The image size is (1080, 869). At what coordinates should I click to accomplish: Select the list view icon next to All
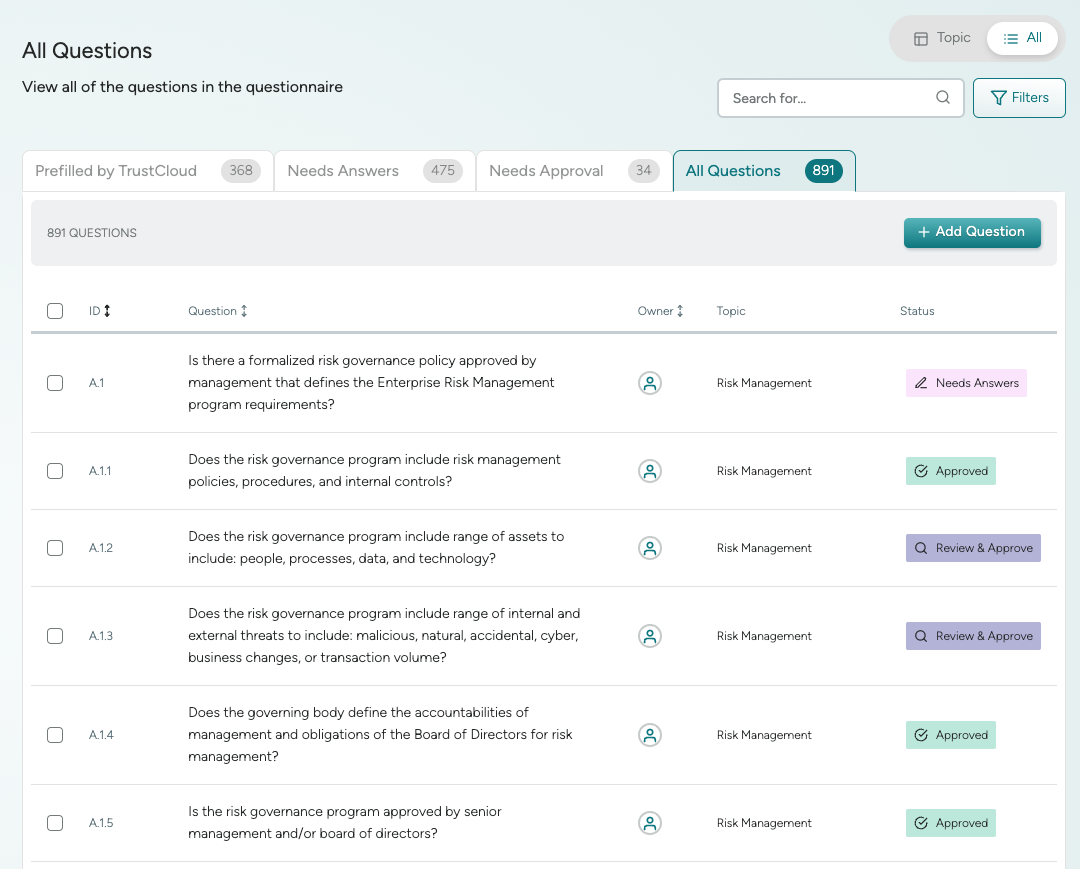[x=1011, y=37]
